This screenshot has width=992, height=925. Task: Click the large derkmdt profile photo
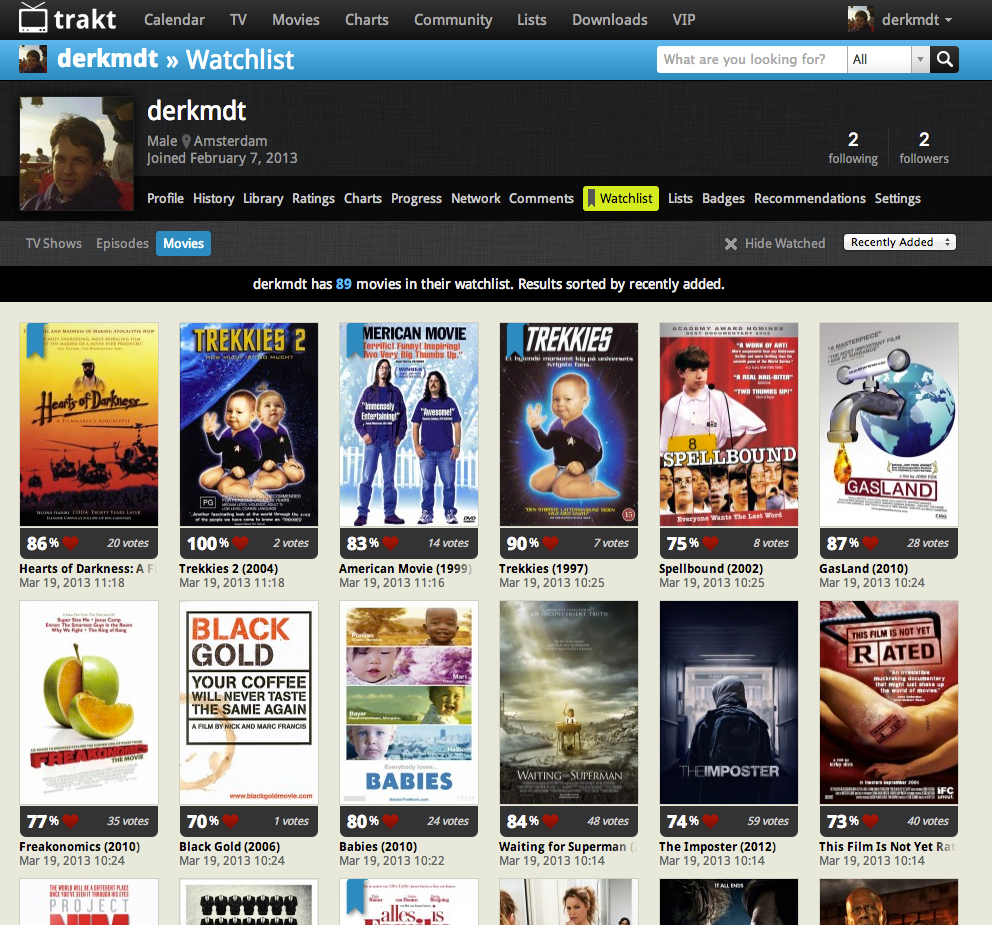(77, 153)
